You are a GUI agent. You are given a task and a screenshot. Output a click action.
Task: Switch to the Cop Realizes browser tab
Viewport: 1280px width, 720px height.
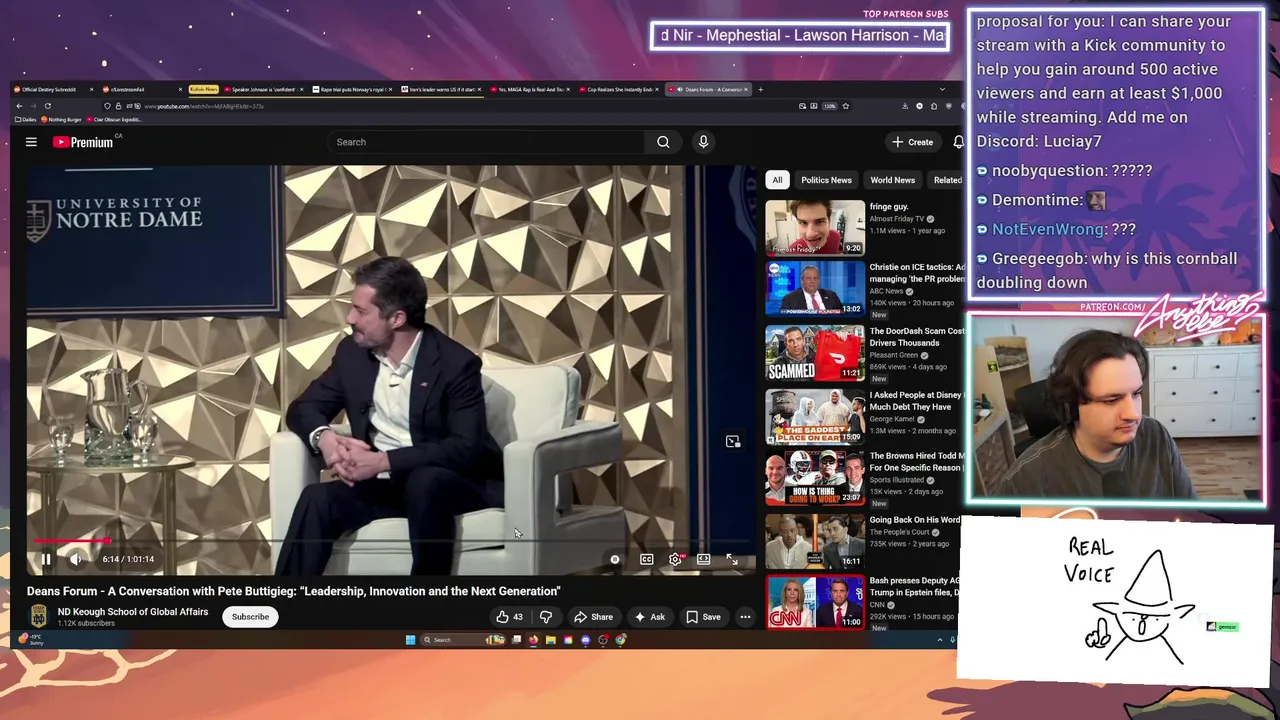(x=618, y=90)
